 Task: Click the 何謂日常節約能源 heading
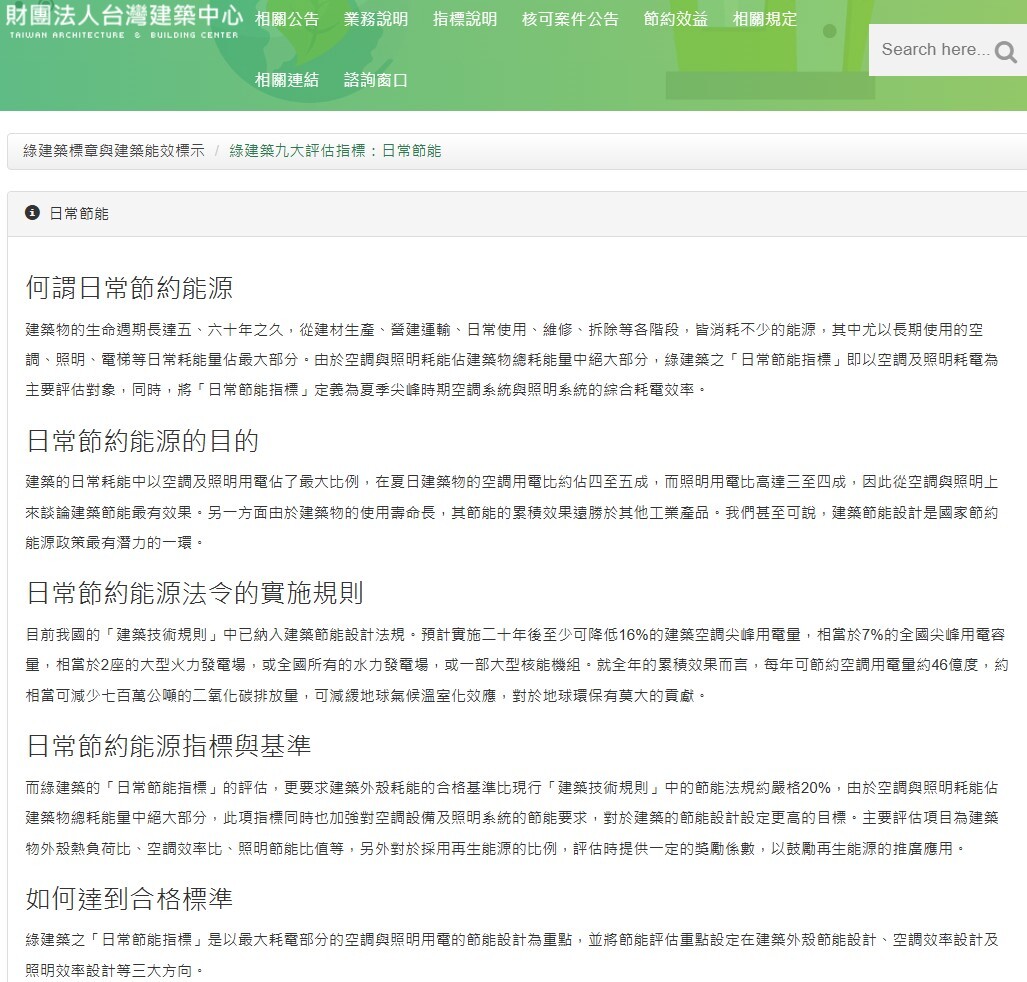129,289
